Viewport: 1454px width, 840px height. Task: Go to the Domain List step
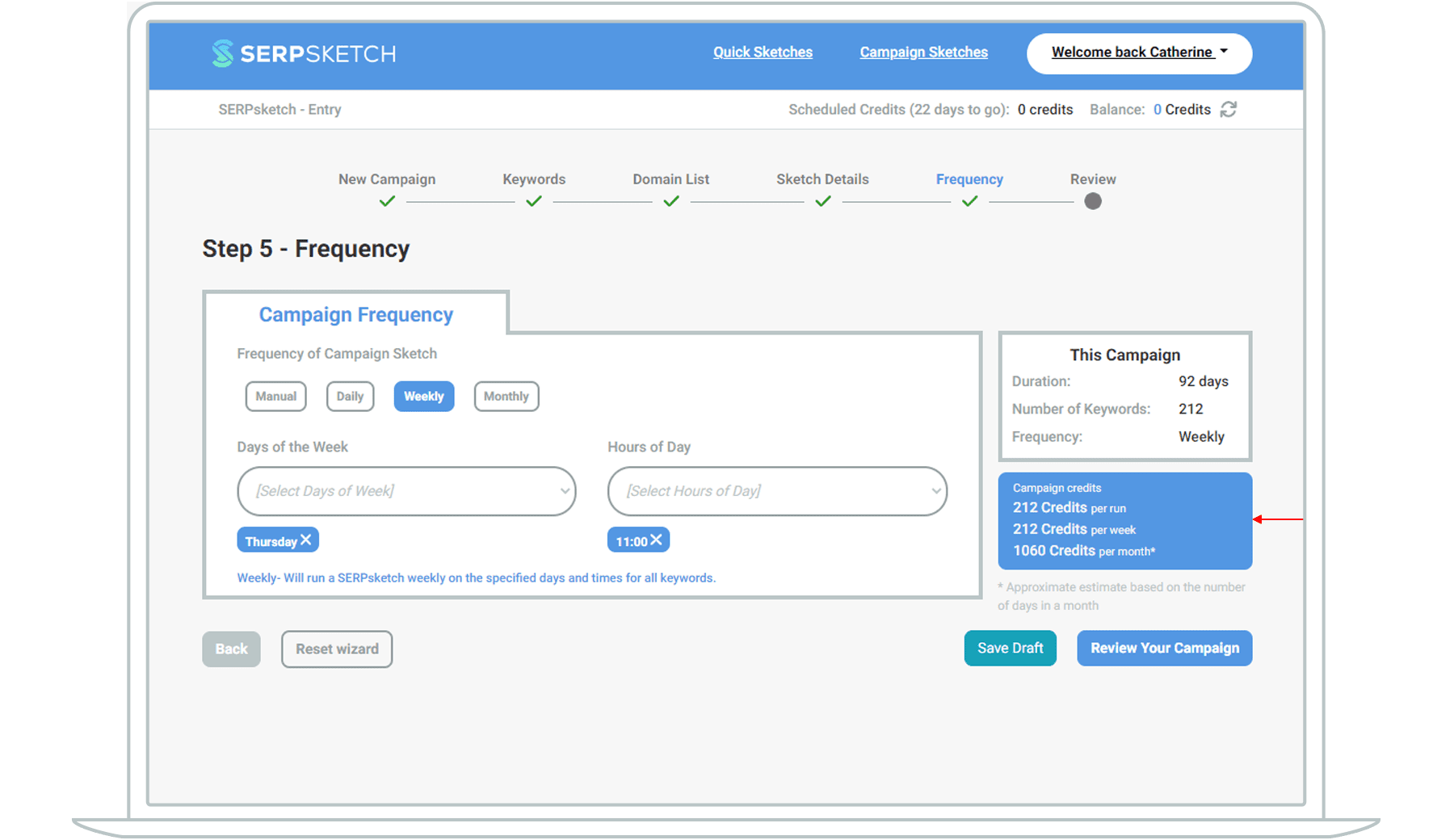coord(671,179)
